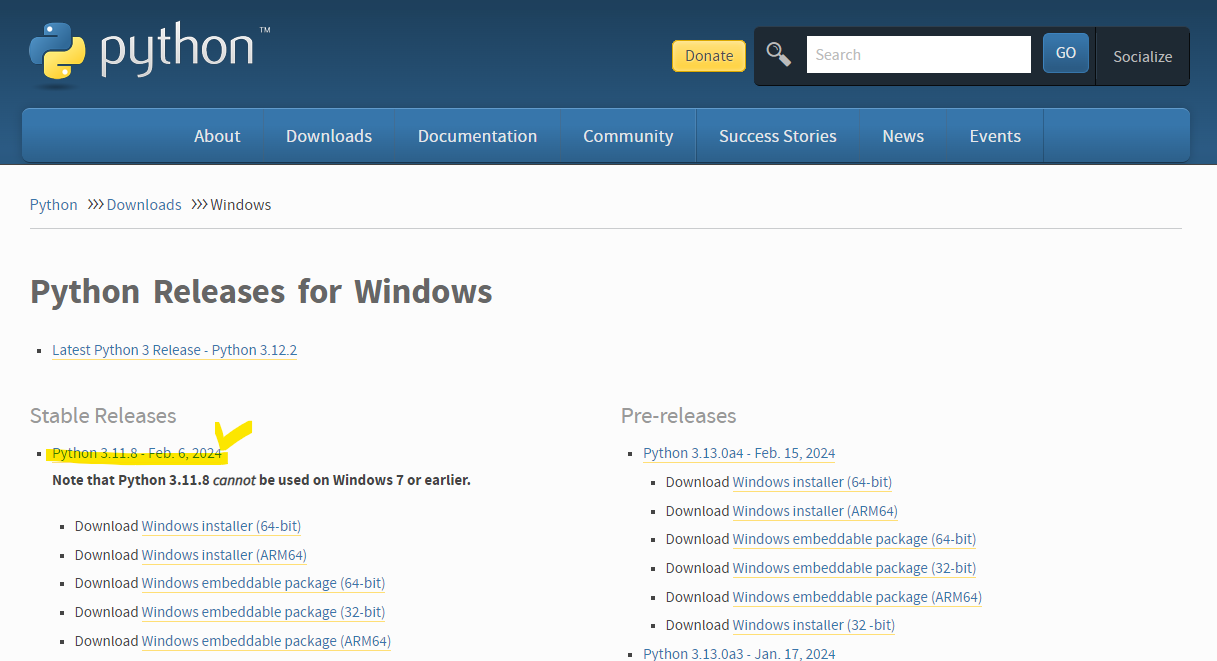Image resolution: width=1217 pixels, height=661 pixels.
Task: Click the Donate button
Action: point(709,56)
